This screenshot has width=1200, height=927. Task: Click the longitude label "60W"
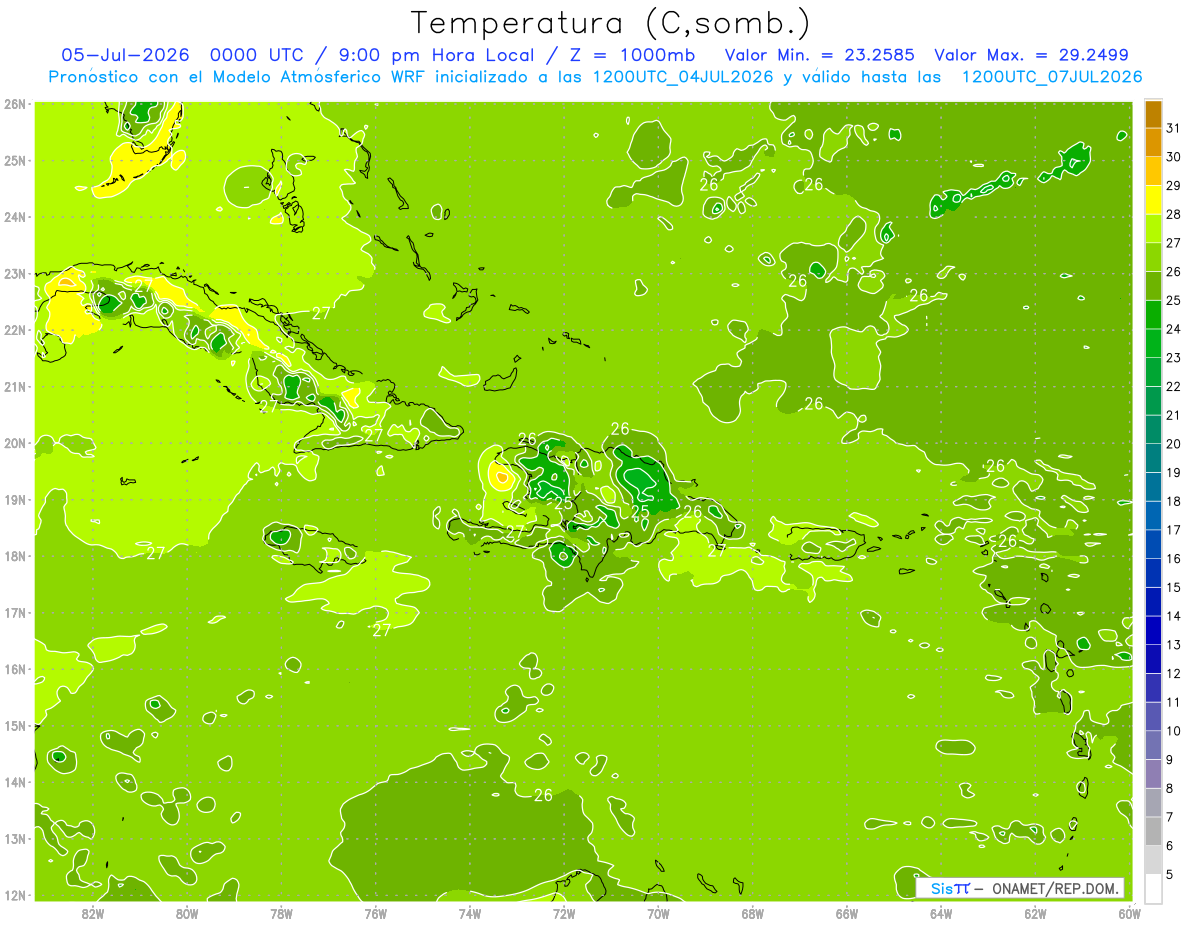1129,913
